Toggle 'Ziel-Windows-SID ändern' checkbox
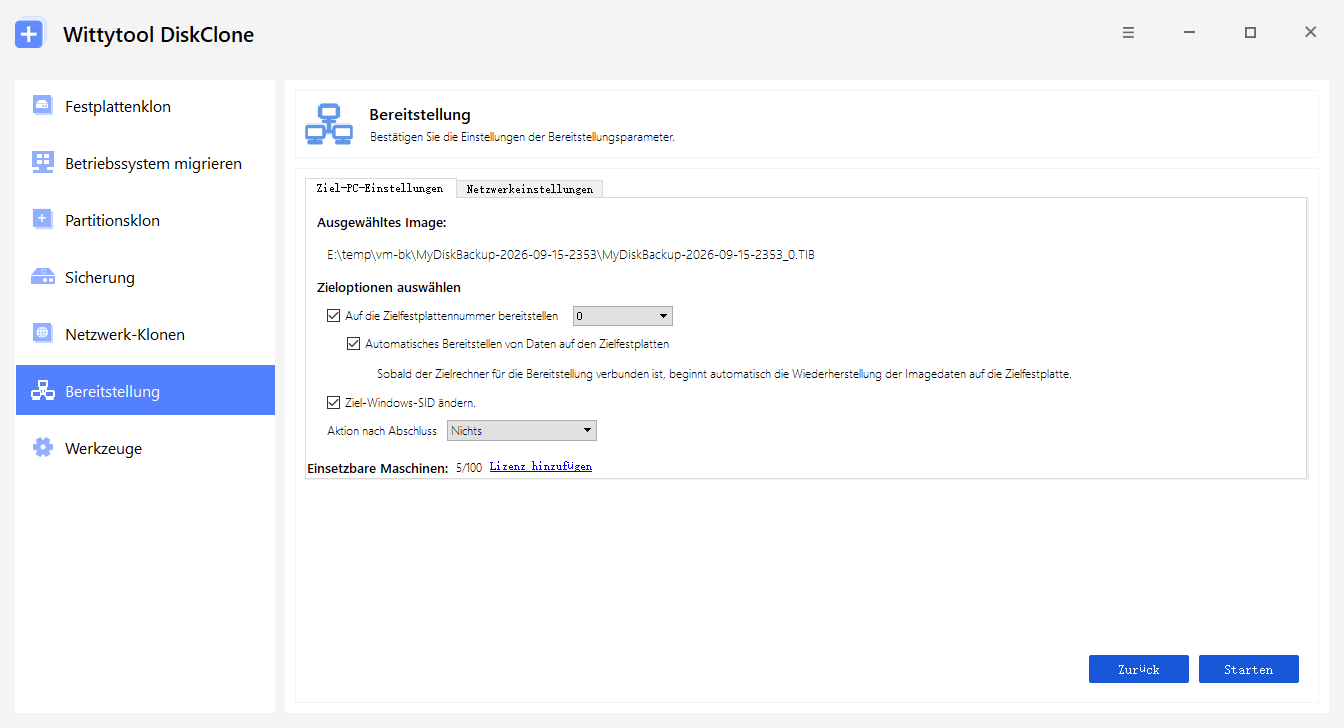Viewport: 1344px width, 728px height. (x=334, y=402)
